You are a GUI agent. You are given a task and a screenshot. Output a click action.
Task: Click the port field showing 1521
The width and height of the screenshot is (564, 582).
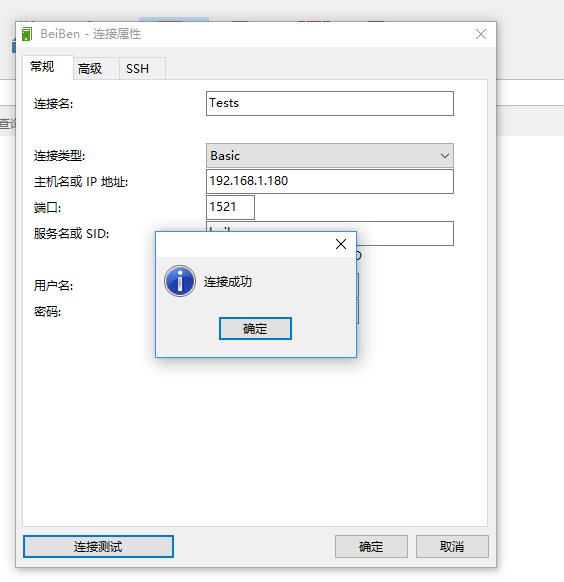click(x=230, y=207)
